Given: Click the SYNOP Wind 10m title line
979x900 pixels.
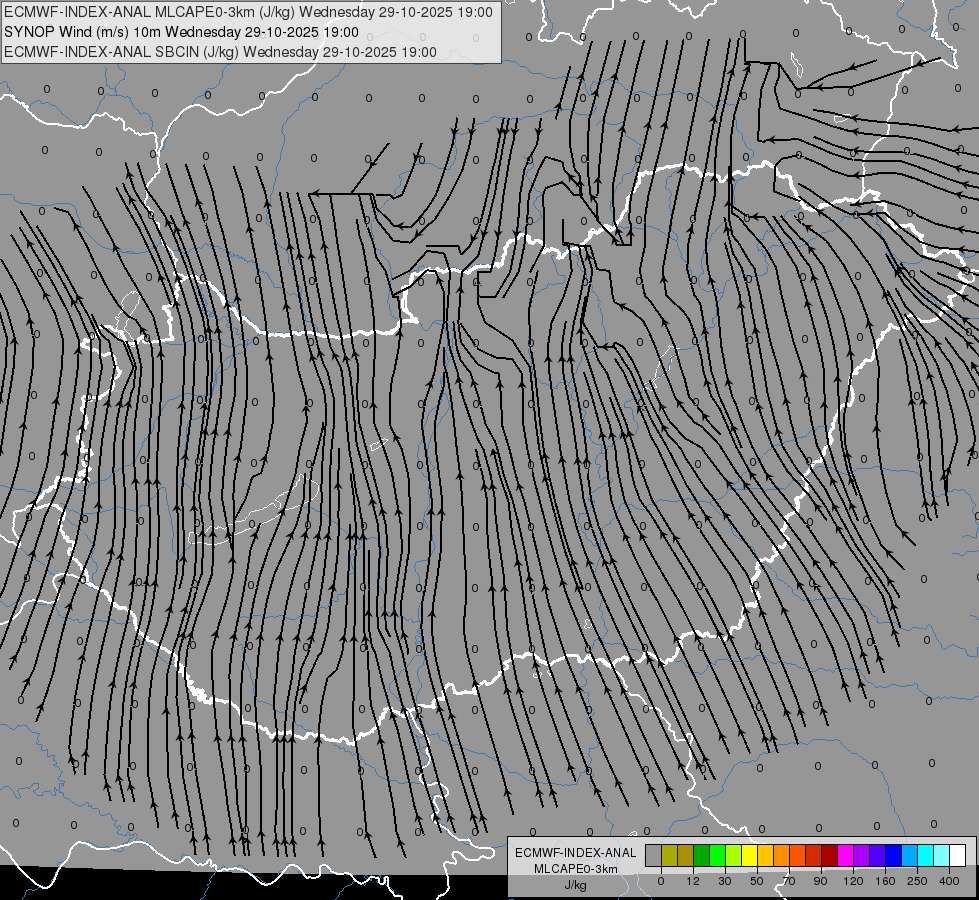Looking at the screenshot, I should [181, 32].
